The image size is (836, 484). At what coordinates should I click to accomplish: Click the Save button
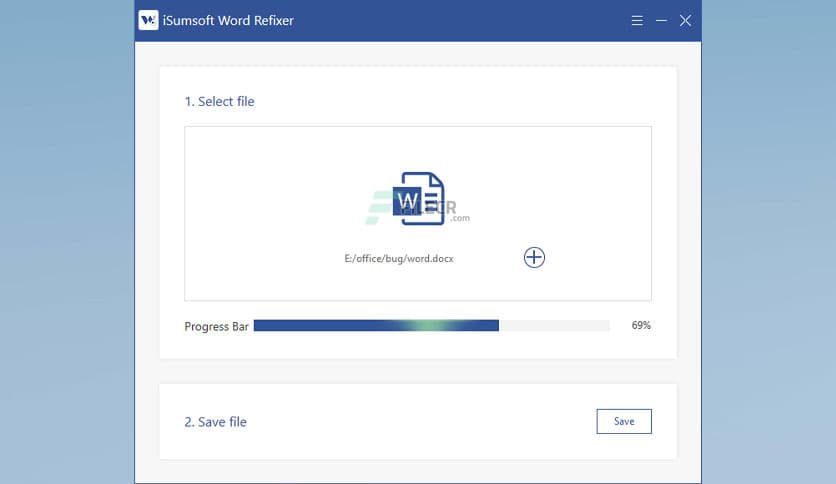pos(624,421)
